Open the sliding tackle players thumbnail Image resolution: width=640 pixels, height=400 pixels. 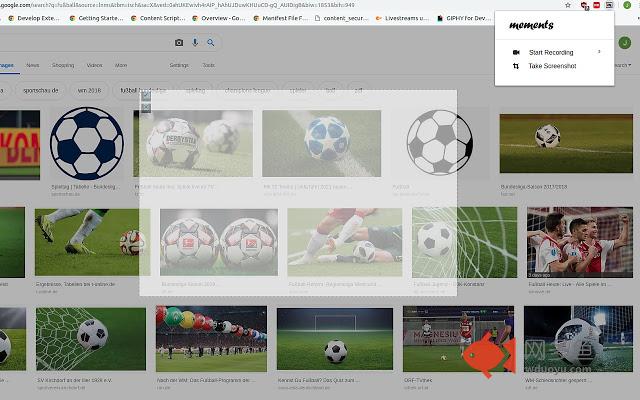345,242
